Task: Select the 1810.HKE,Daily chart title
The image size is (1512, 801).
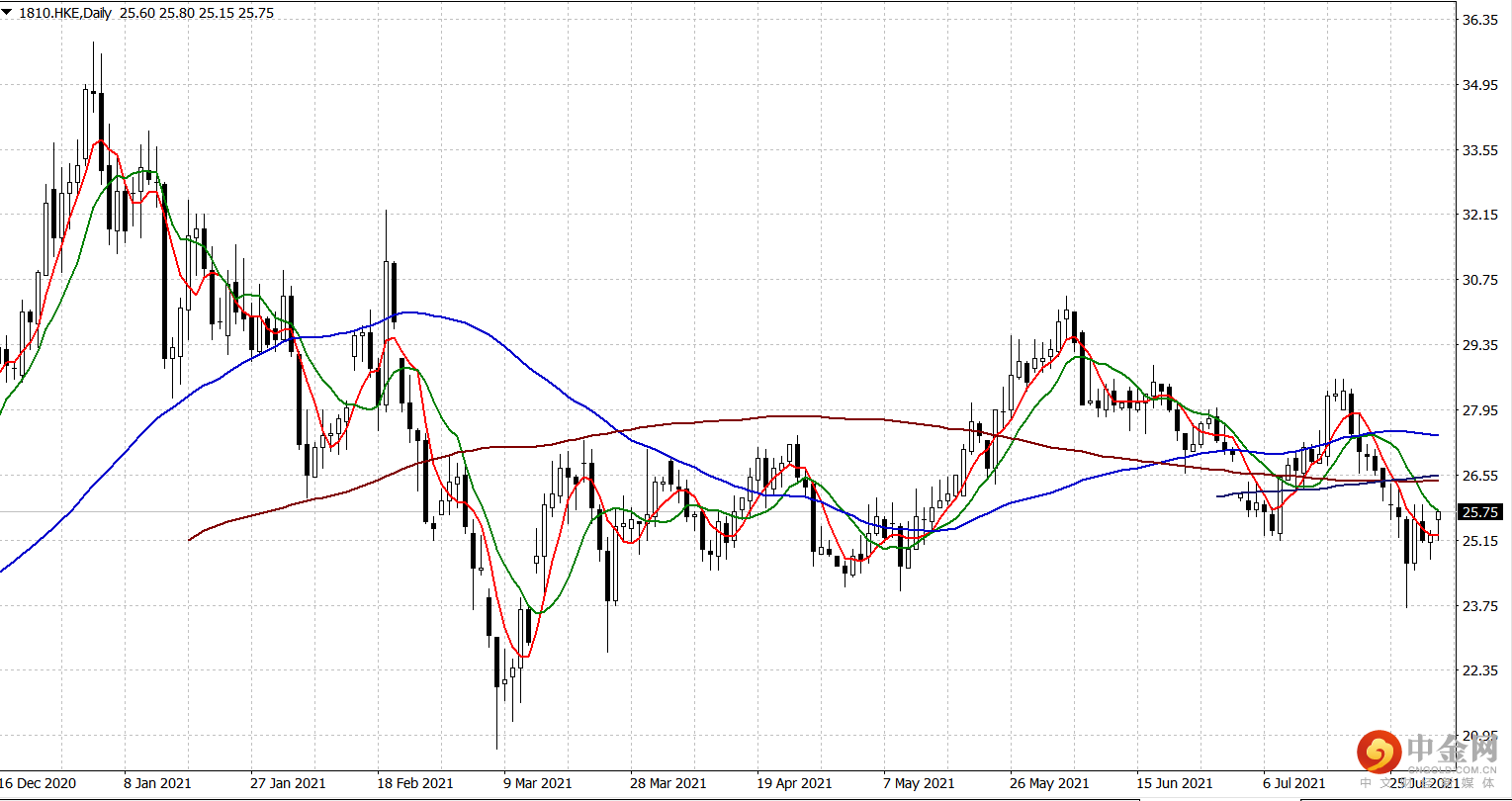Action: pos(65,13)
